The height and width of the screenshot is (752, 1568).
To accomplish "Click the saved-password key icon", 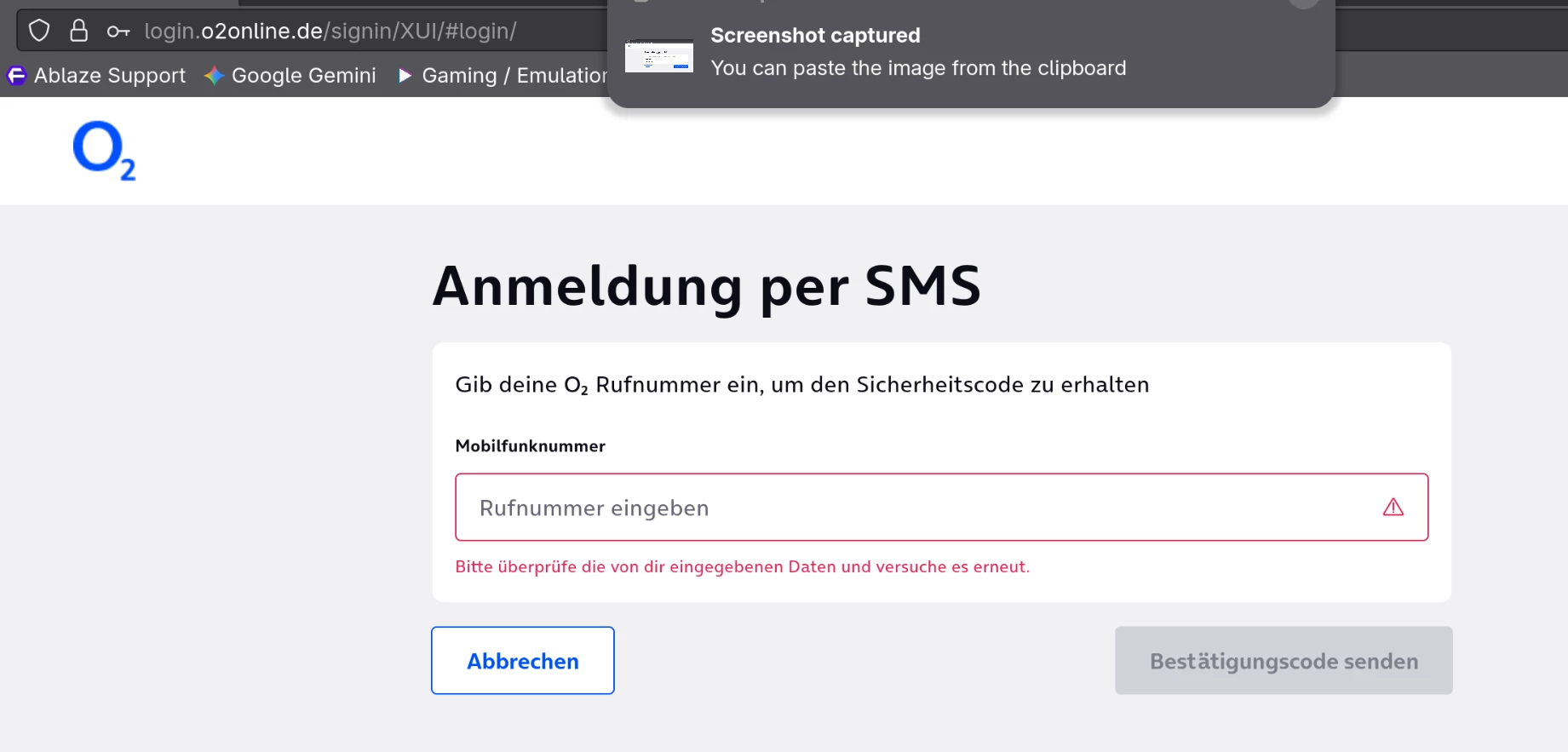I will (x=118, y=32).
